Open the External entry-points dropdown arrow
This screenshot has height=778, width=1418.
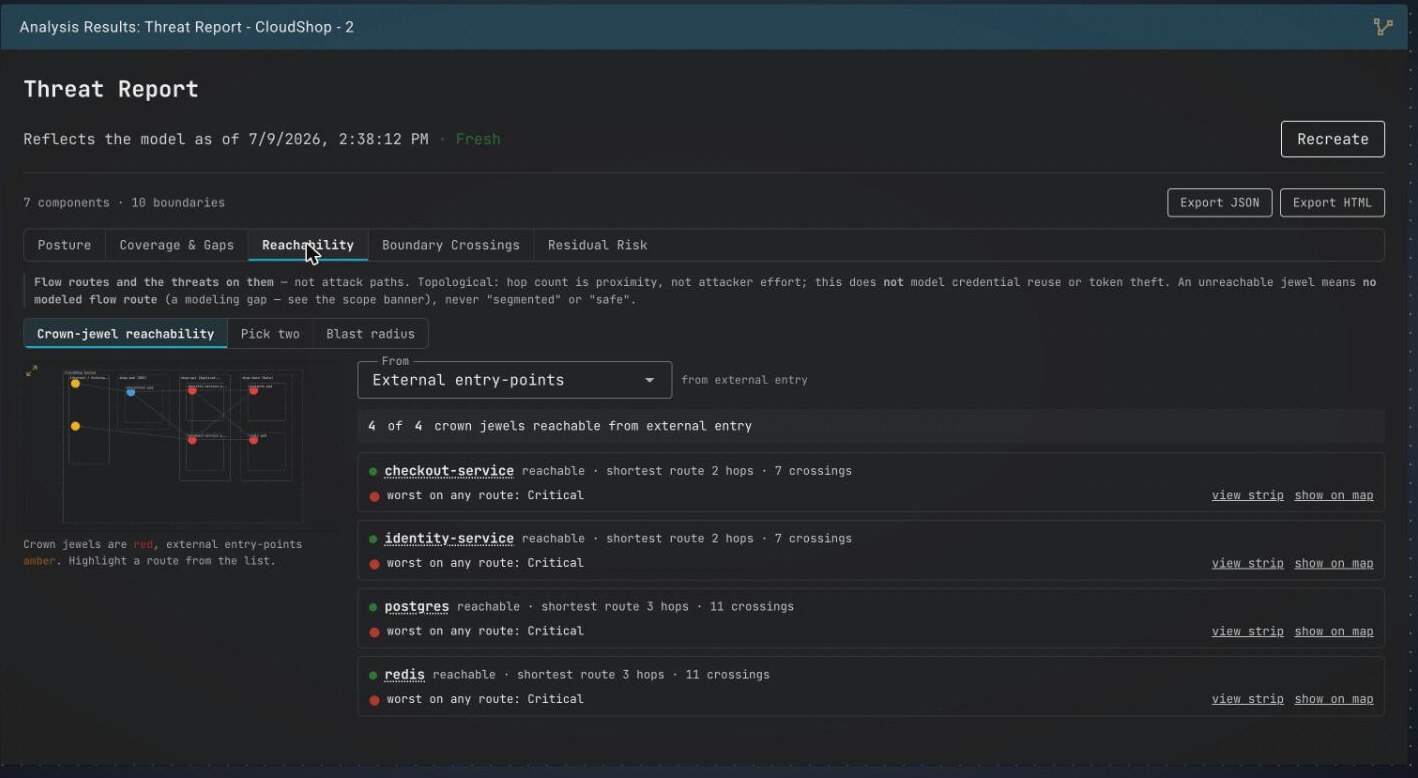[650, 381]
